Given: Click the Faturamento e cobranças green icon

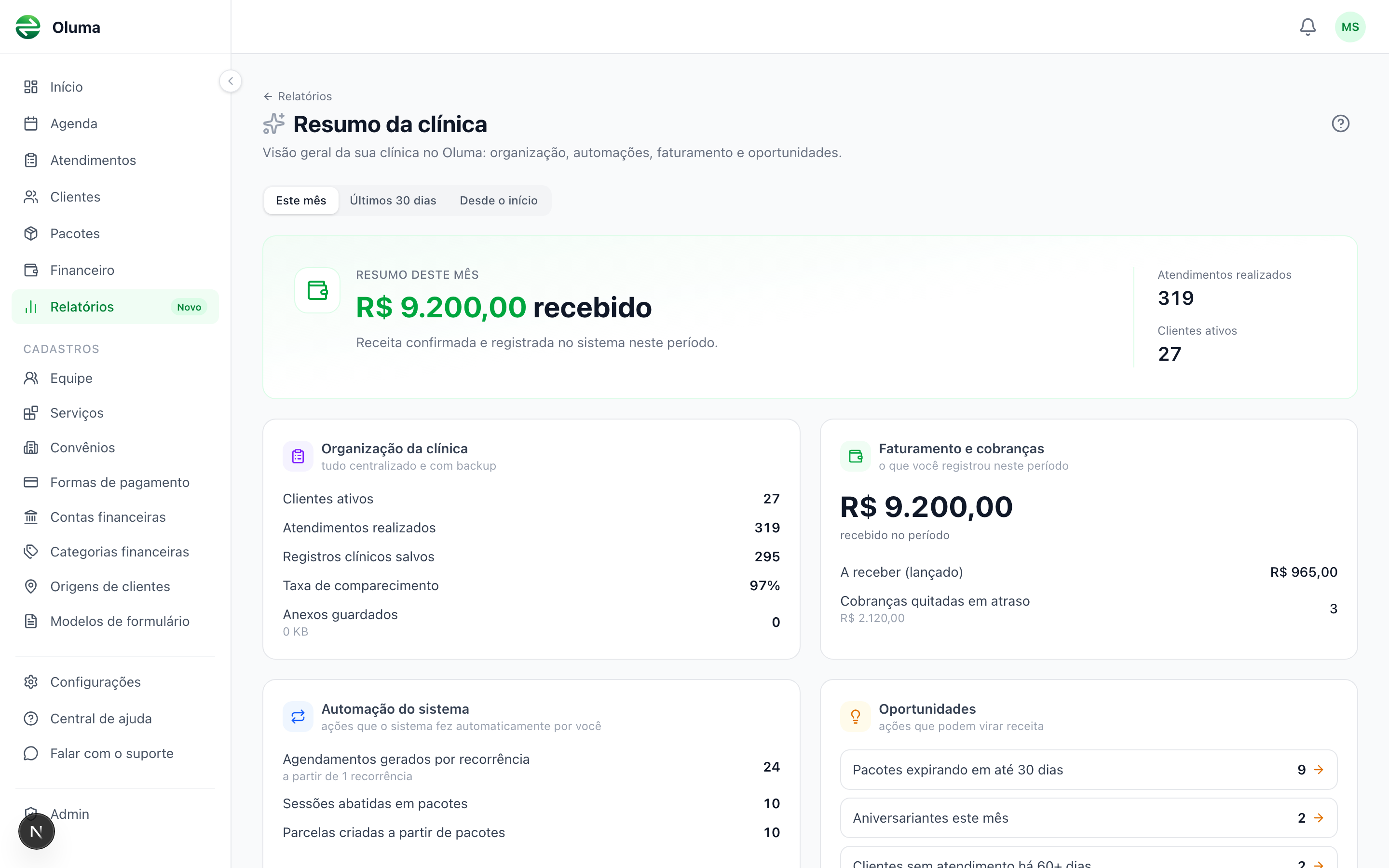Looking at the screenshot, I should click(x=855, y=456).
